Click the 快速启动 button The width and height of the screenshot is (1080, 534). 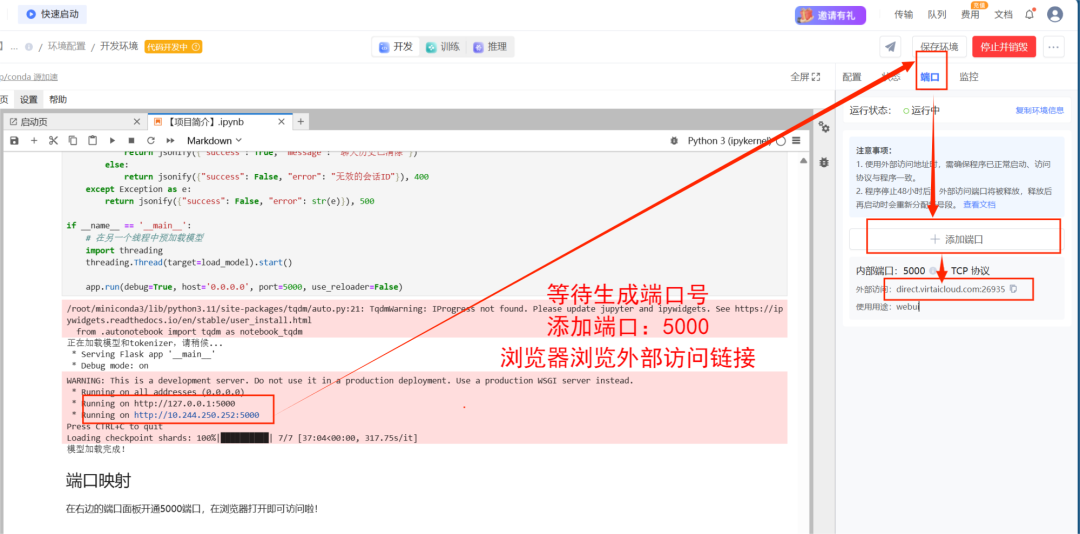click(52, 14)
